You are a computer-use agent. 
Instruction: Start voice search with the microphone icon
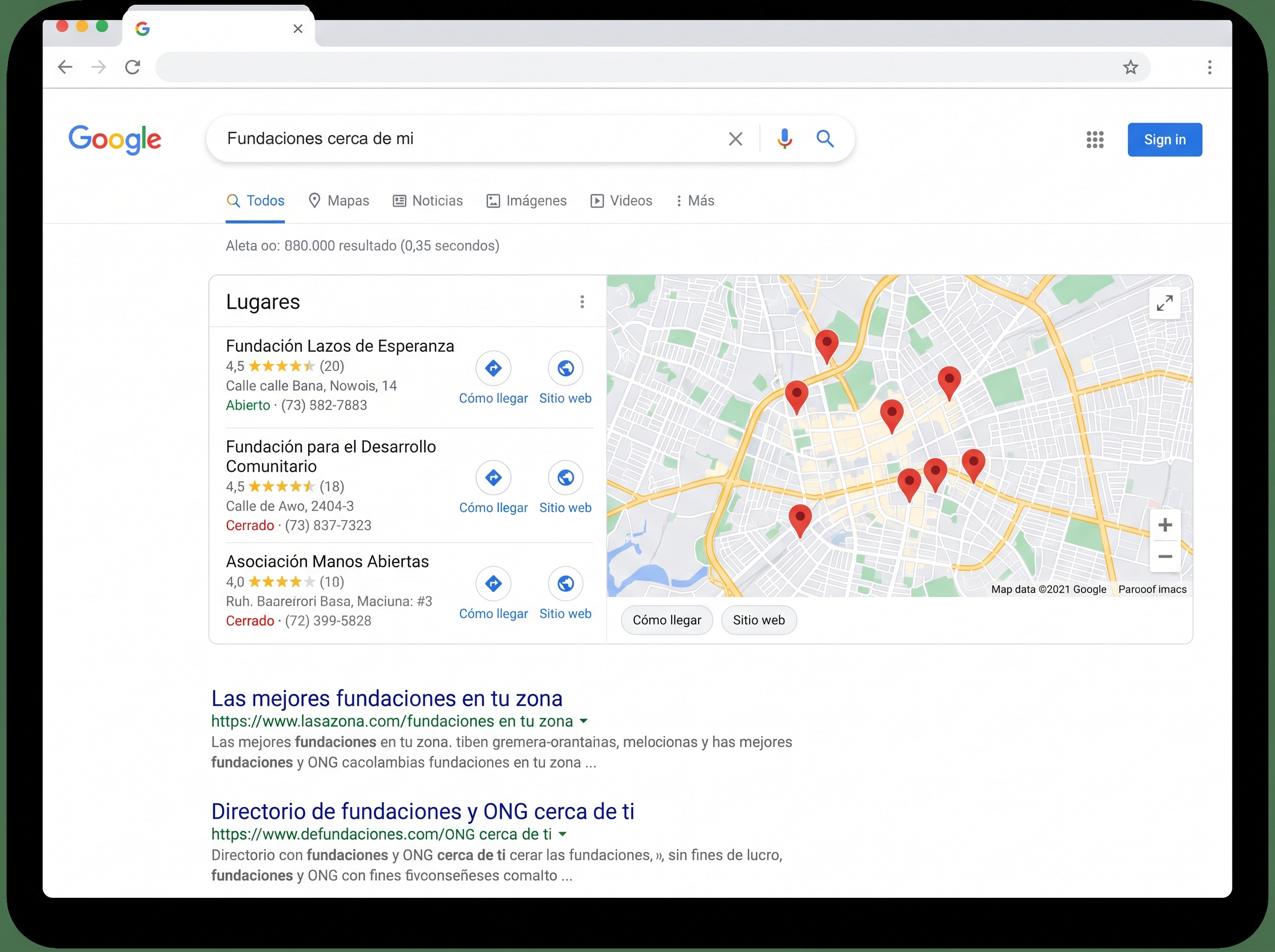[784, 139]
